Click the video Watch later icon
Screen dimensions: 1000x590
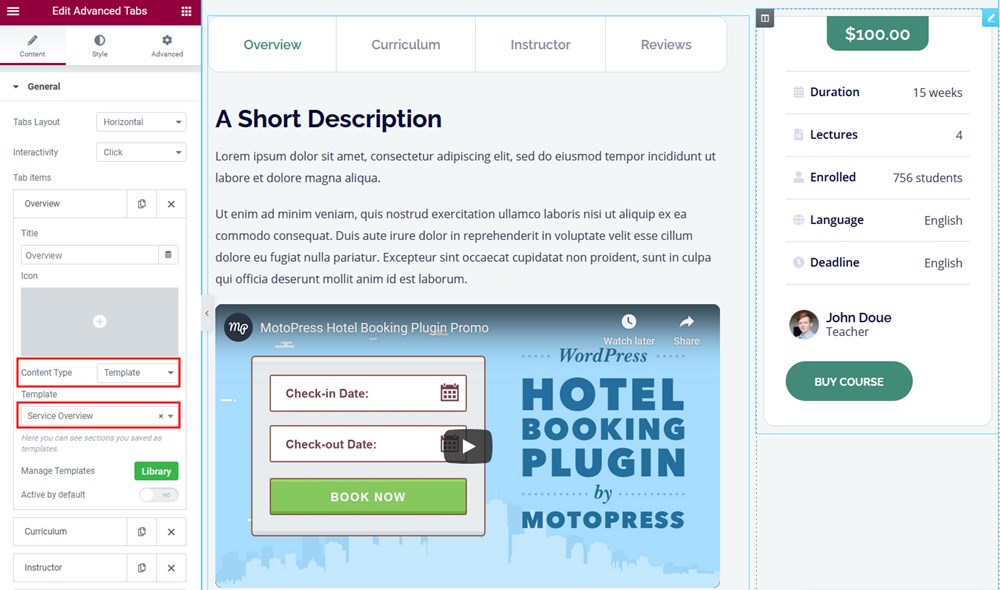point(629,321)
